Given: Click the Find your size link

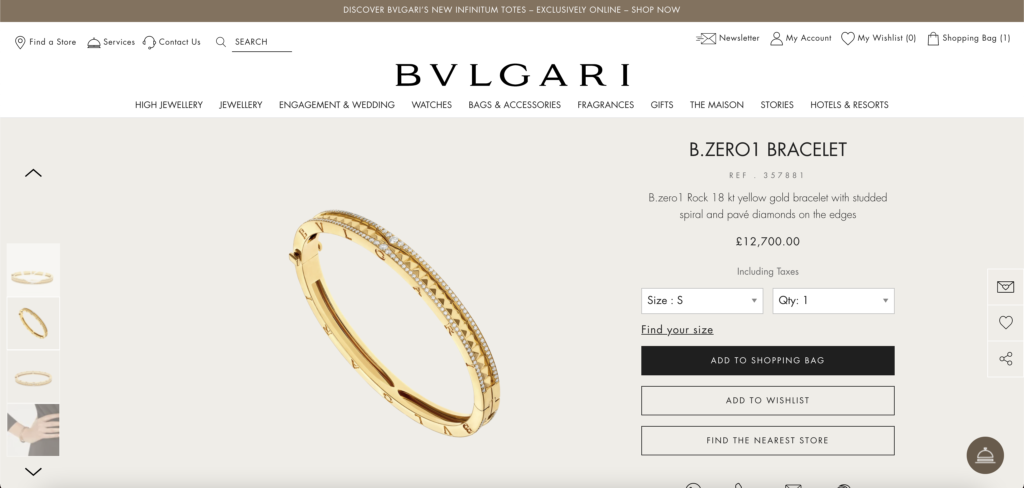Looking at the screenshot, I should tap(677, 330).
